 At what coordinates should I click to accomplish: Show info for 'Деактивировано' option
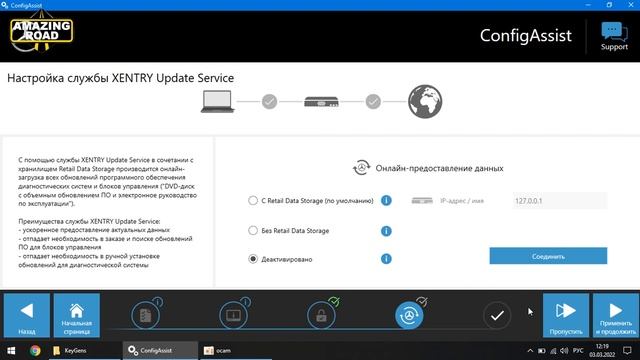pos(386,259)
